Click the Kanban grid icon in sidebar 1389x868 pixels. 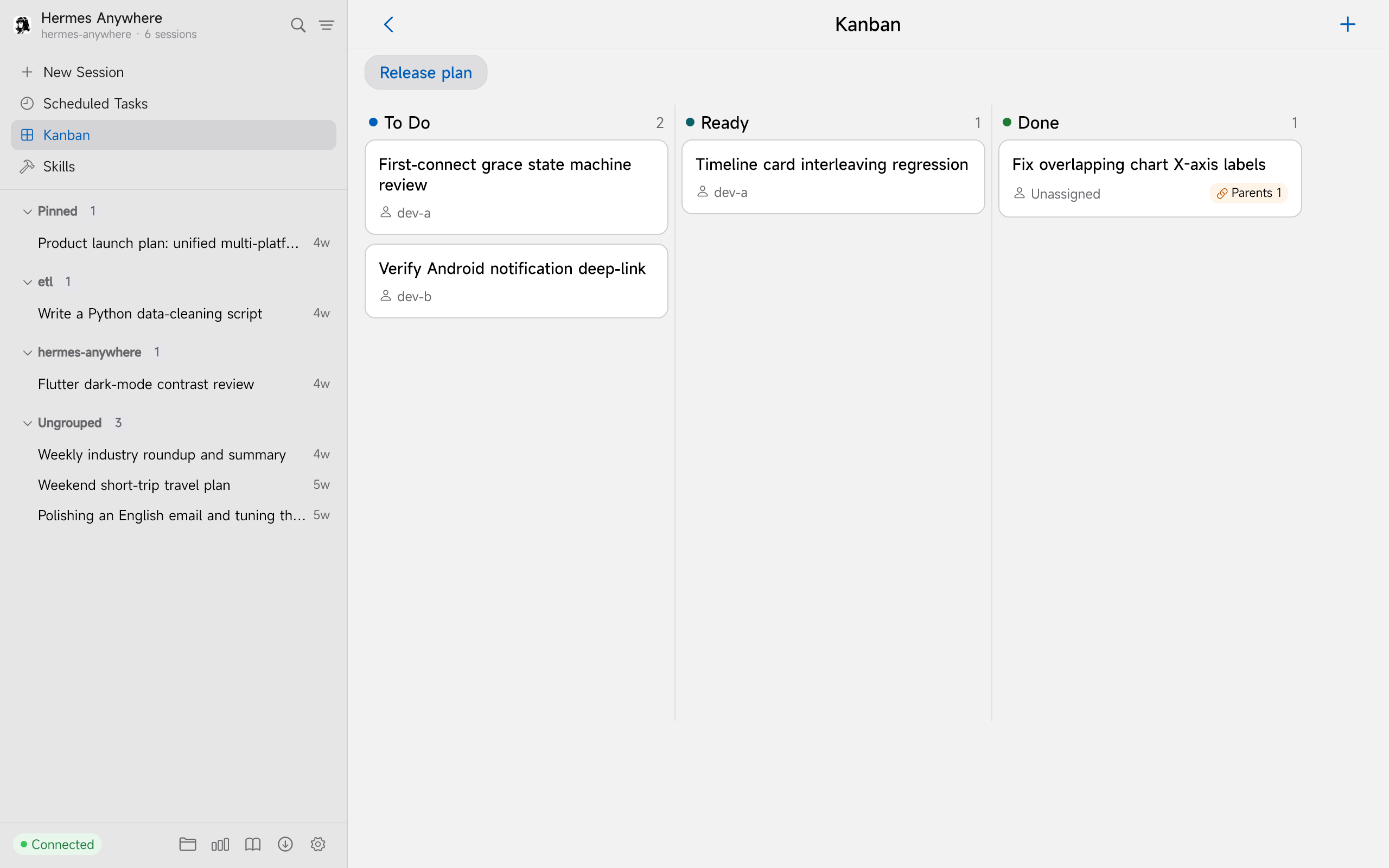27,135
